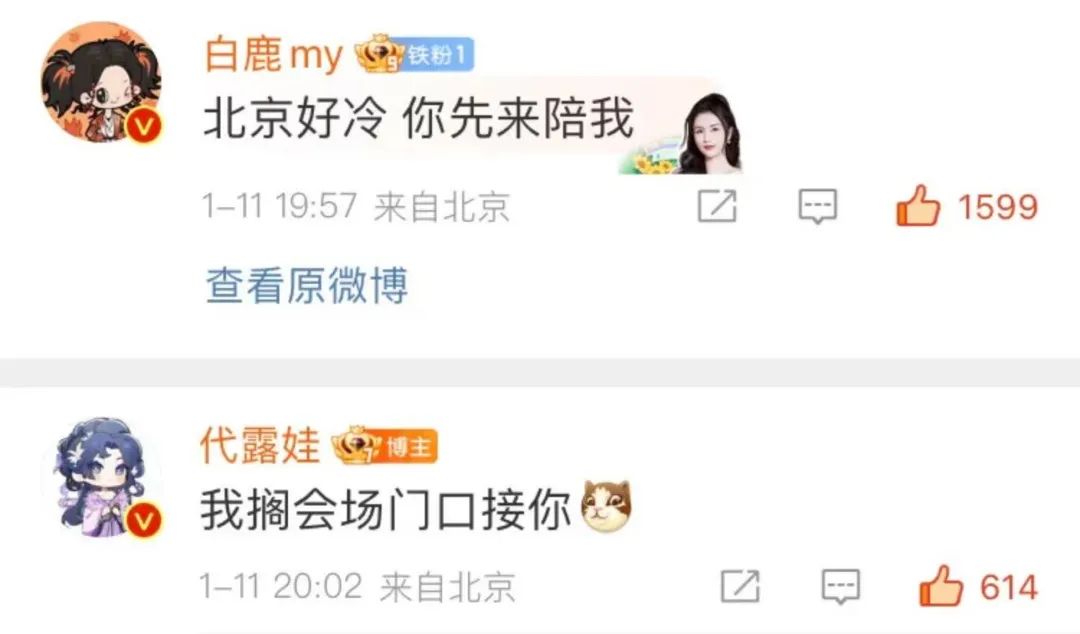
Task: Open reply icon on 代露娃 comment
Action: point(841,587)
